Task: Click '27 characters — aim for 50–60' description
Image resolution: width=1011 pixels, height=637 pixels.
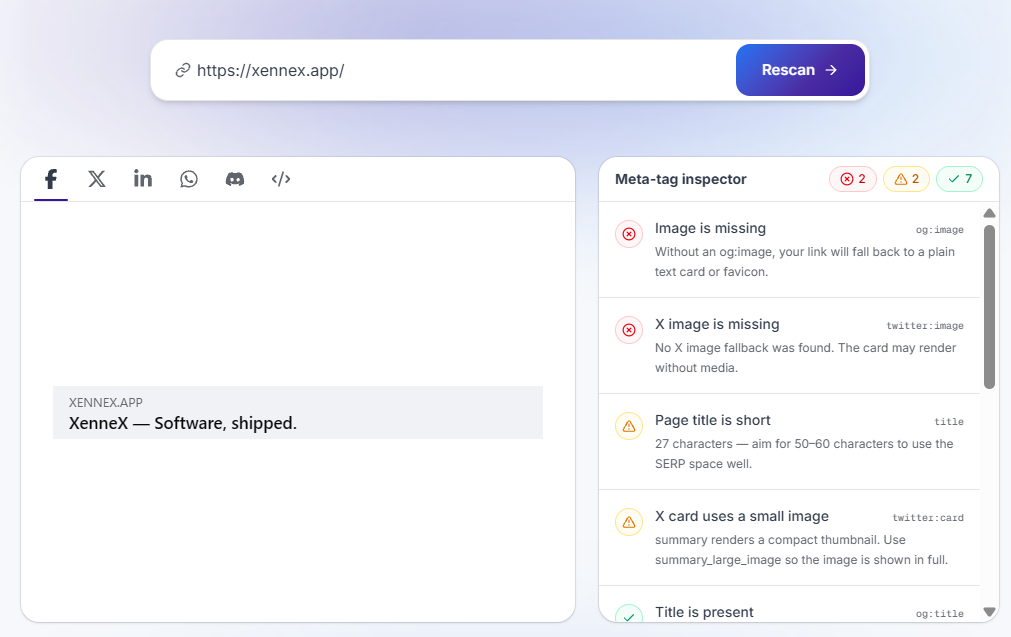Action: point(804,454)
